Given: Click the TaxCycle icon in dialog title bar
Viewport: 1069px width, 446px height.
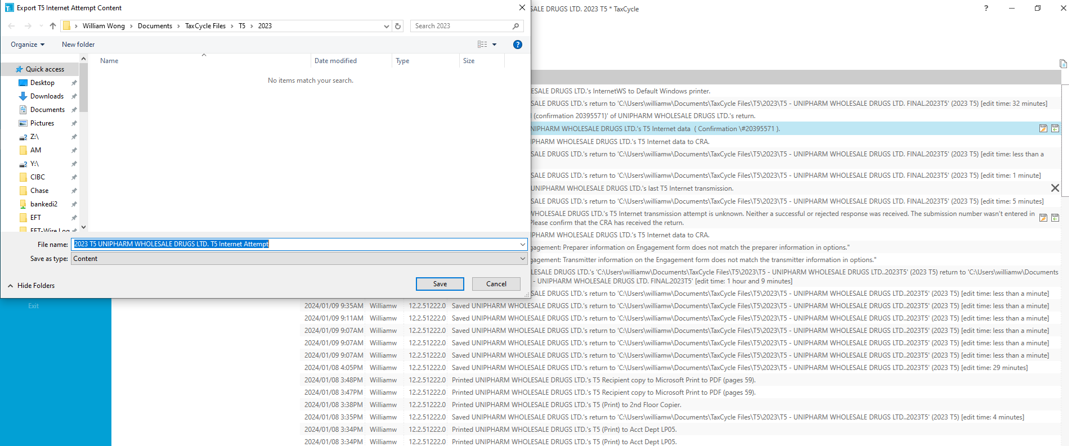Looking at the screenshot, I should click(x=7, y=8).
